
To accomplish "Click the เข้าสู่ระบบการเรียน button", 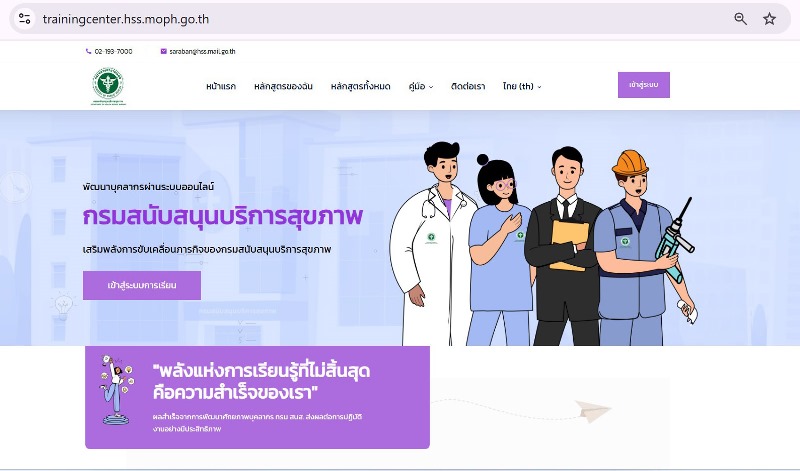I will click(142, 285).
